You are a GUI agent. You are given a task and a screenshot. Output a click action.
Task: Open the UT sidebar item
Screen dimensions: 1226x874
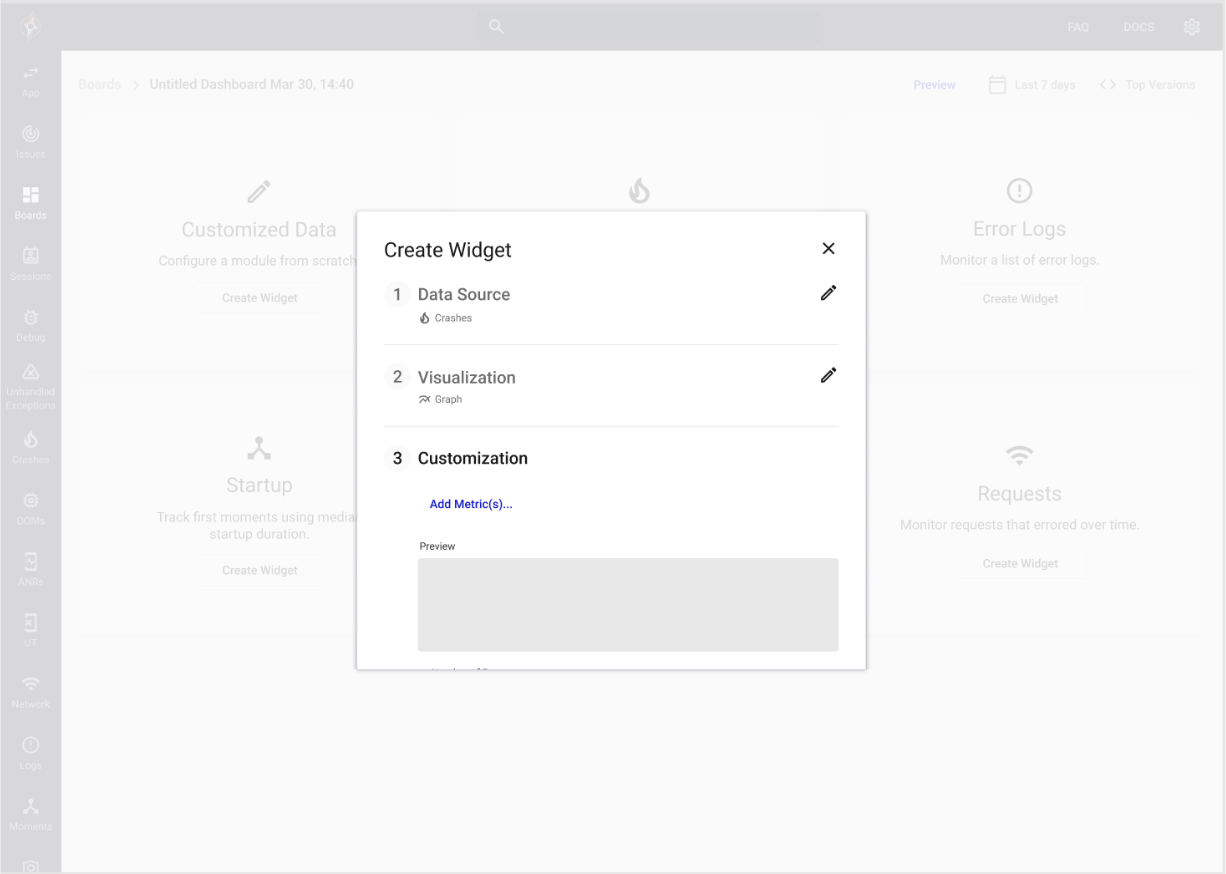pyautogui.click(x=30, y=631)
